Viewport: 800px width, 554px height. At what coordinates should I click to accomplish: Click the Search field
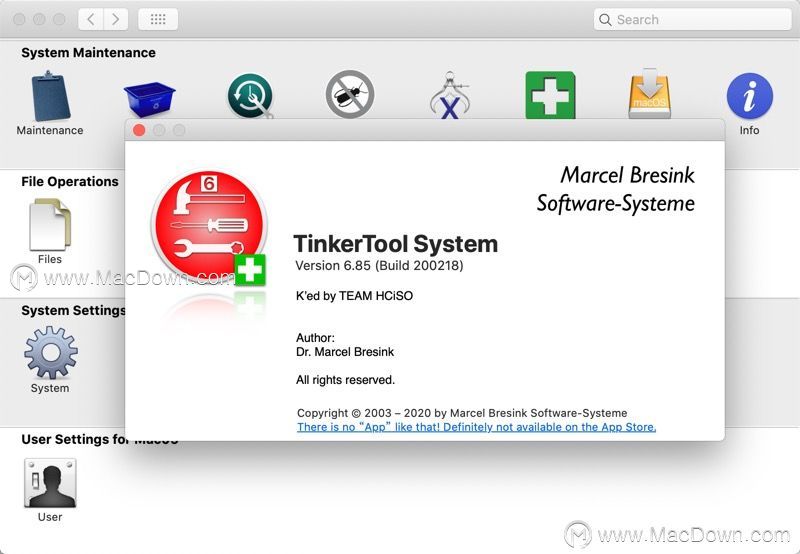692,19
